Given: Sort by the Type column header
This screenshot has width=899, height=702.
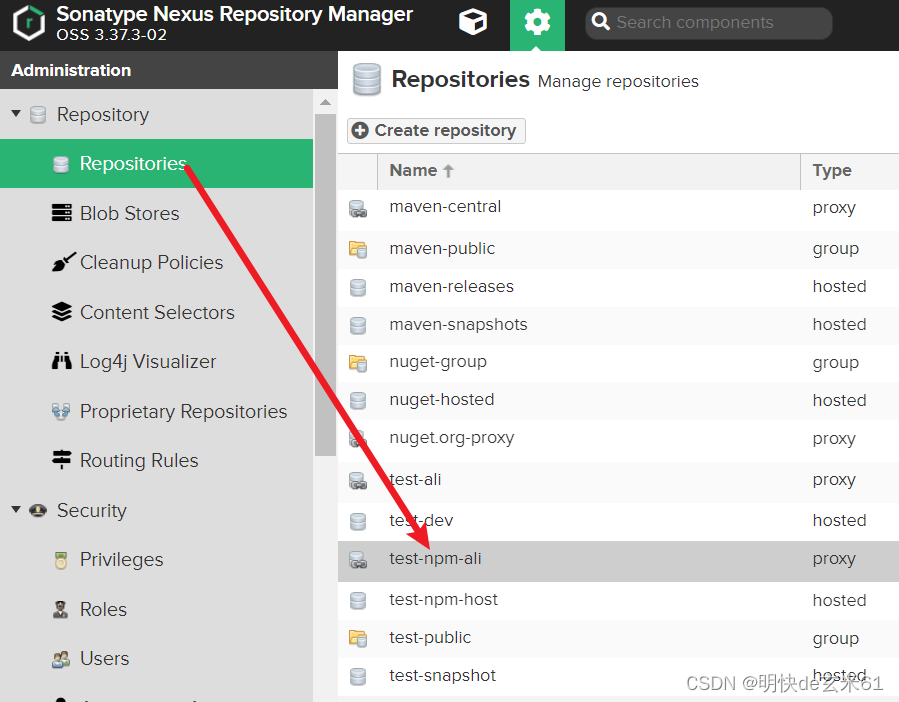Looking at the screenshot, I should 850,171.
